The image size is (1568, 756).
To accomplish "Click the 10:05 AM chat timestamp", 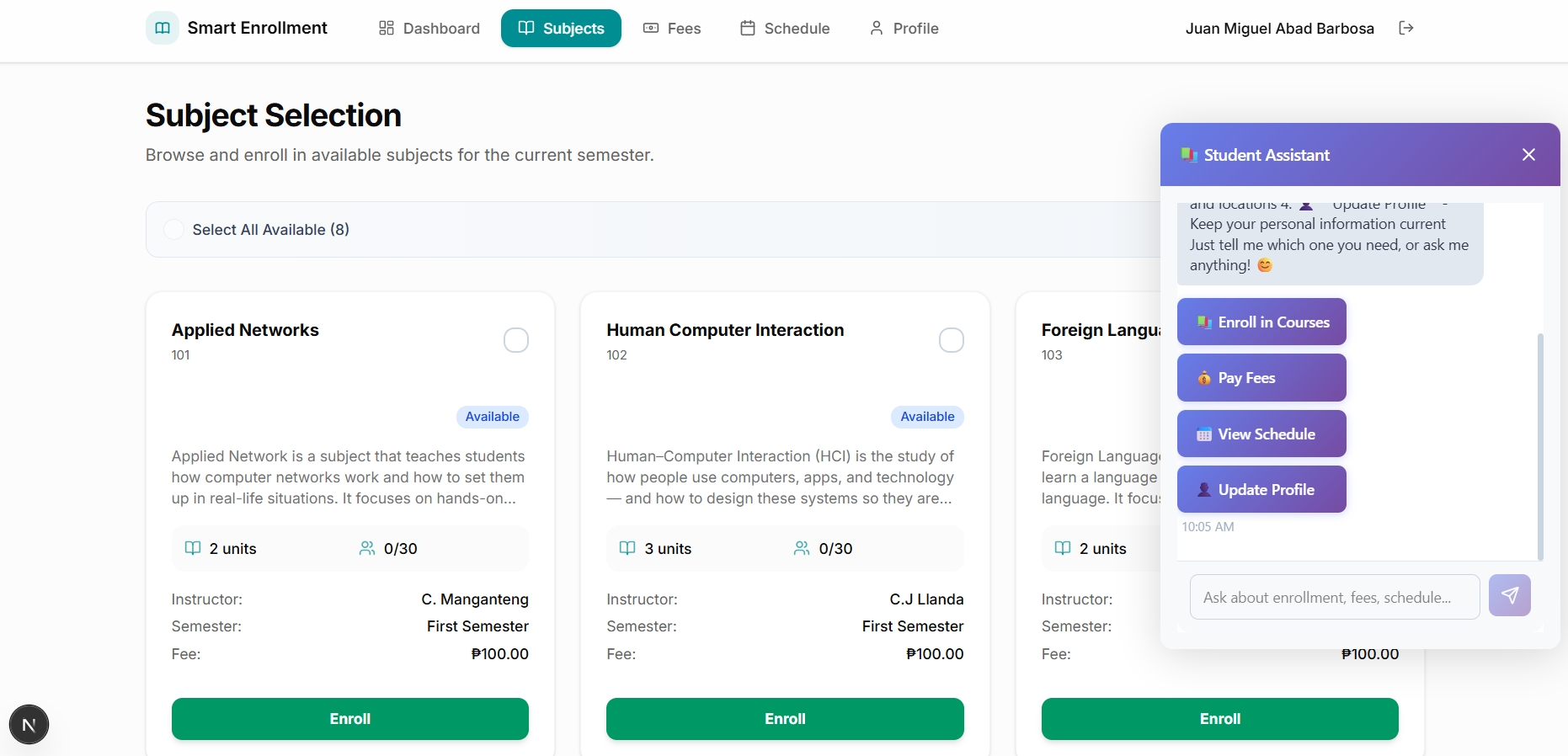I will pyautogui.click(x=1208, y=527).
